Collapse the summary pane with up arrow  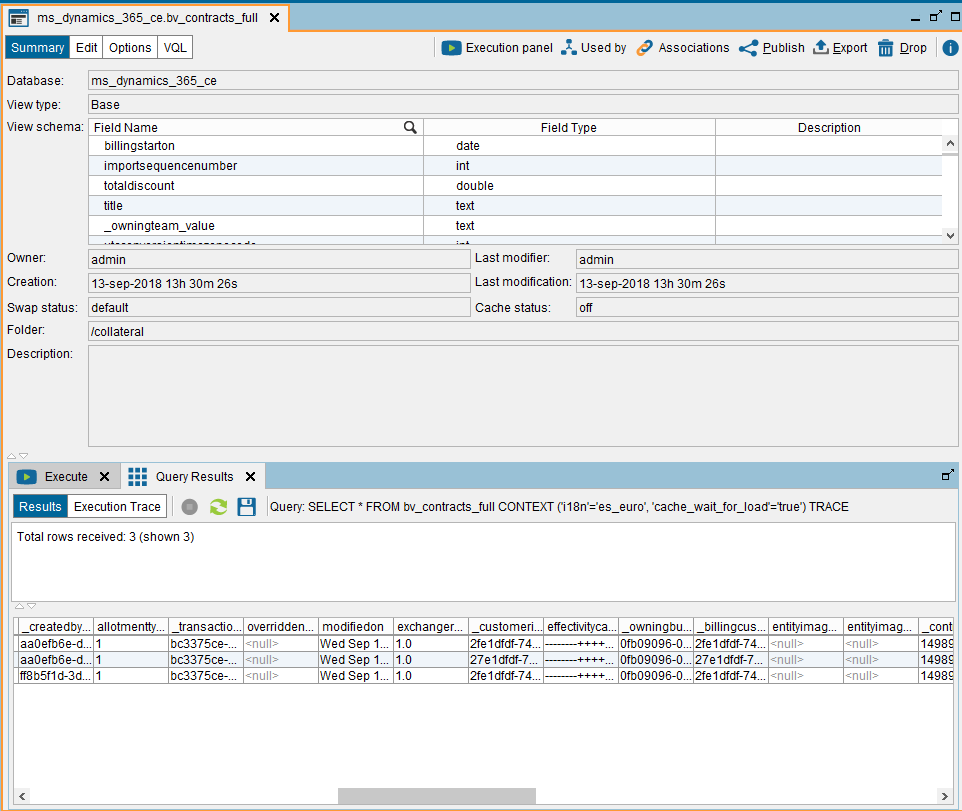click(11, 456)
